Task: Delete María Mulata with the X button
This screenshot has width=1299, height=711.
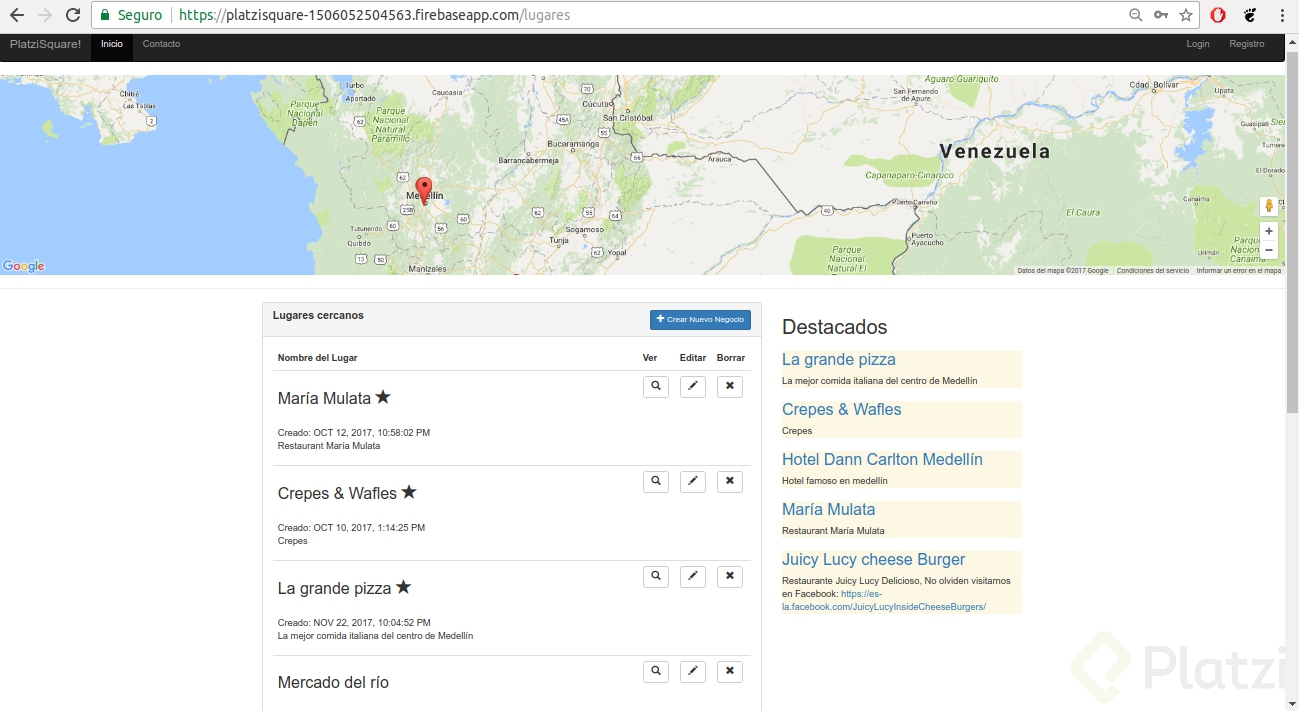Action: coord(730,386)
